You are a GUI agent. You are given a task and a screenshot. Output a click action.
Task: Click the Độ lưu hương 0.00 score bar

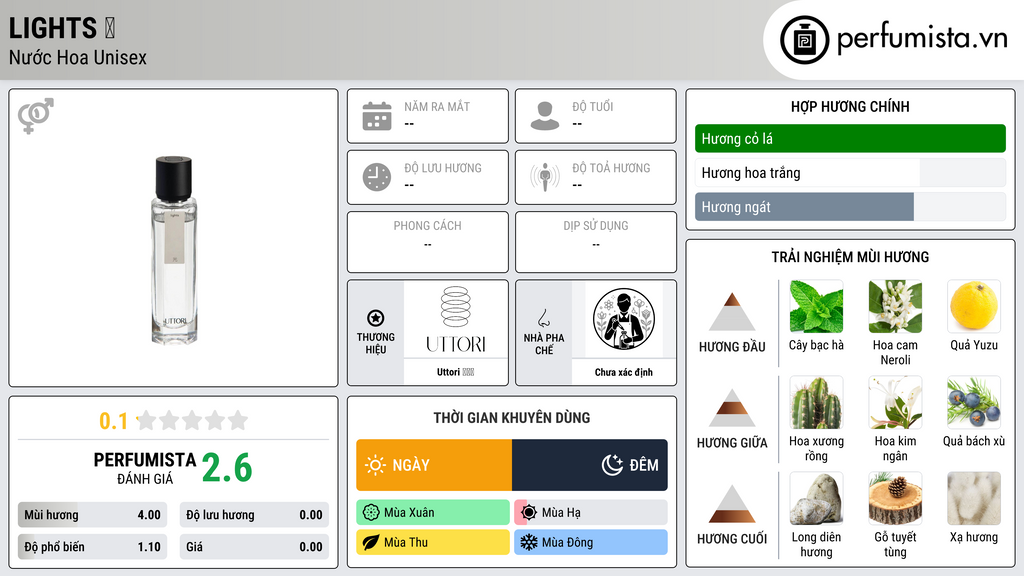pyautogui.click(x=254, y=515)
